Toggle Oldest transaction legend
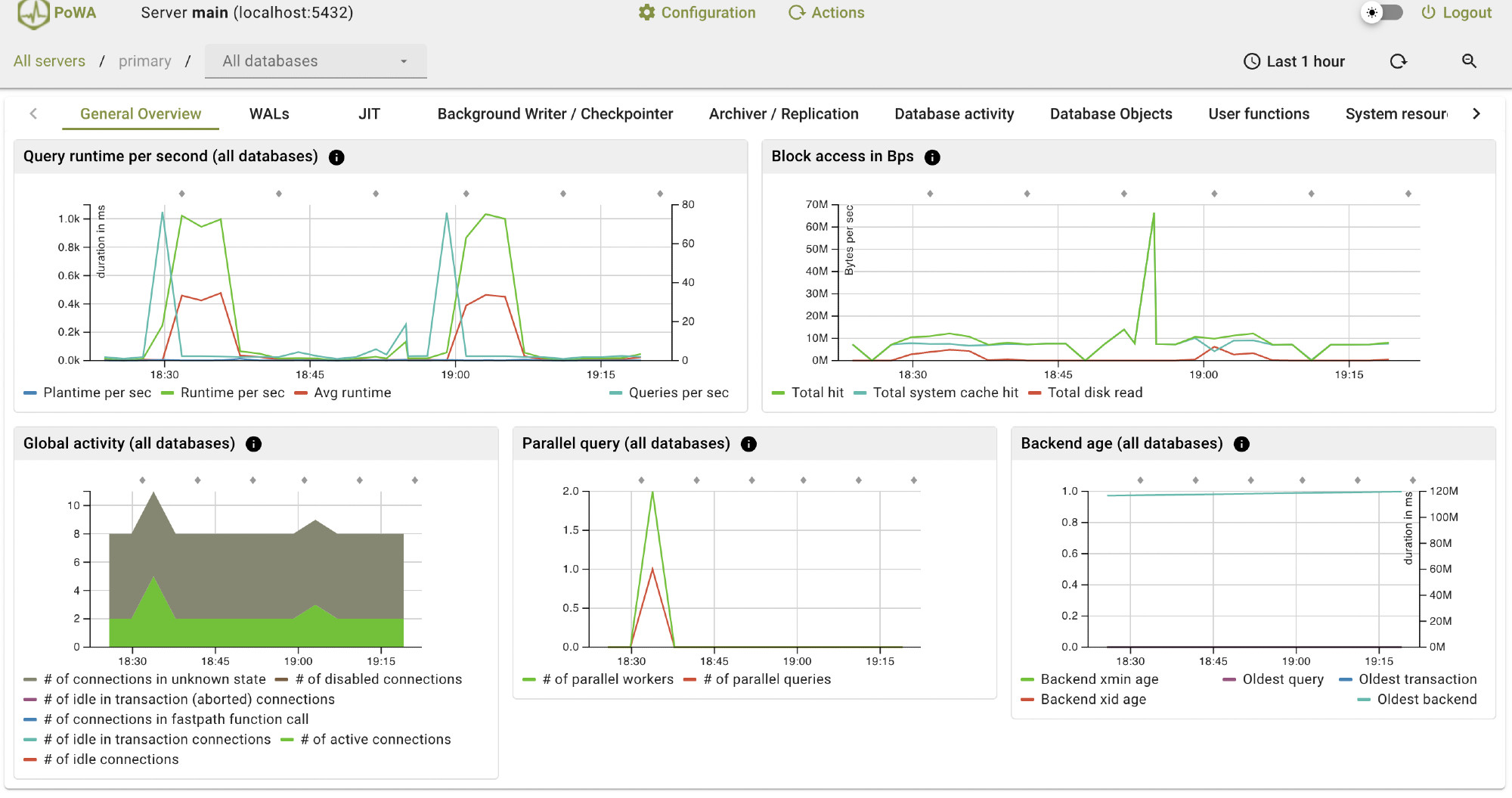 pyautogui.click(x=1408, y=679)
